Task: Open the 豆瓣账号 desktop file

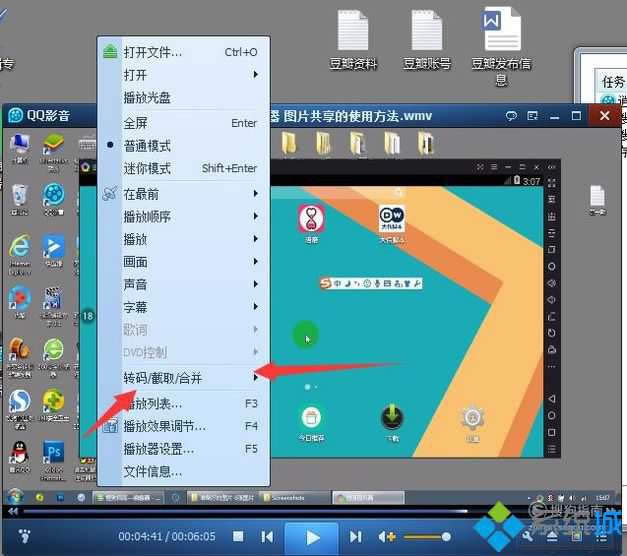Action: tap(427, 40)
